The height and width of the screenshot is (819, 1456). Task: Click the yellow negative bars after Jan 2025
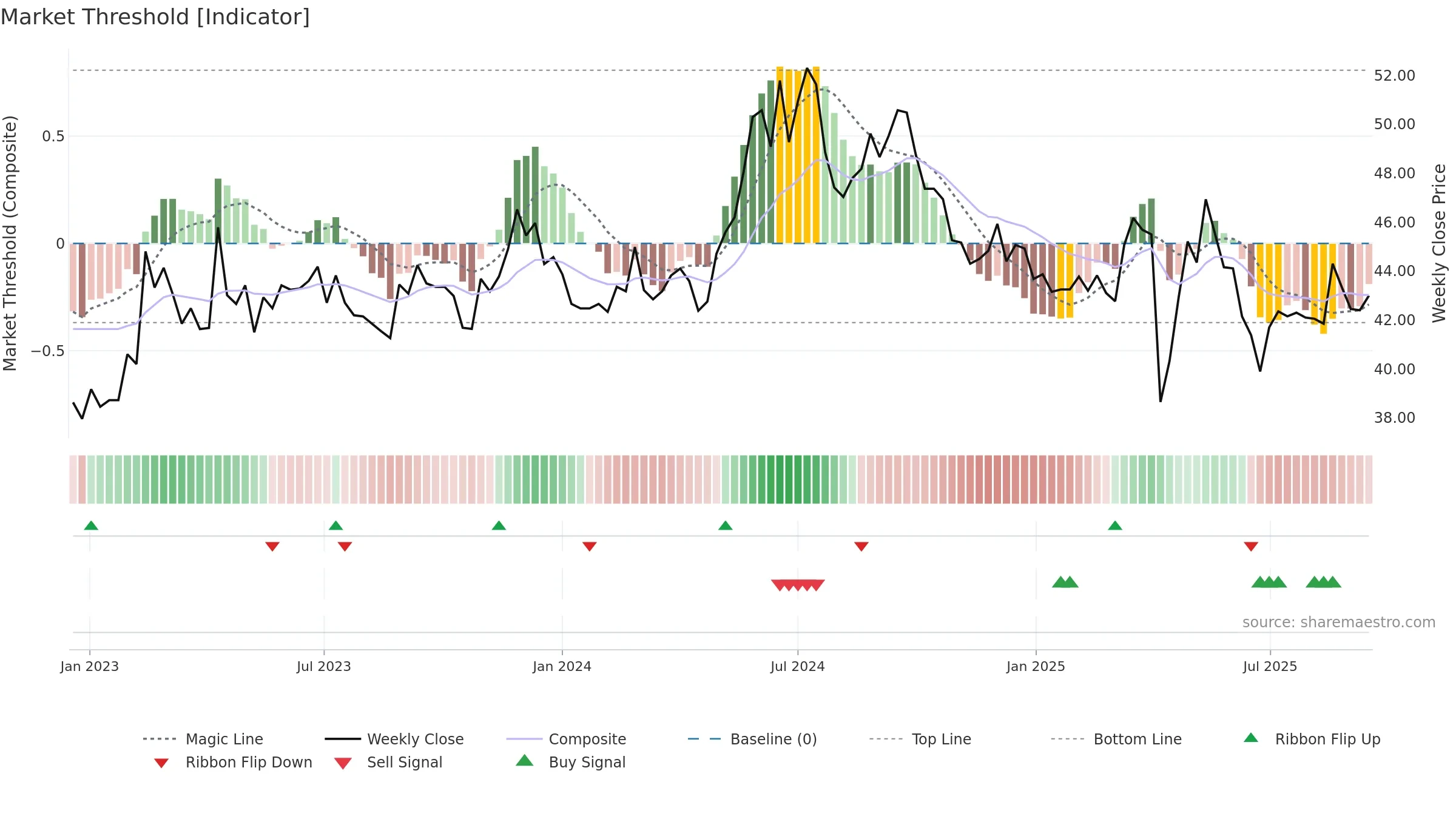click(1065, 281)
